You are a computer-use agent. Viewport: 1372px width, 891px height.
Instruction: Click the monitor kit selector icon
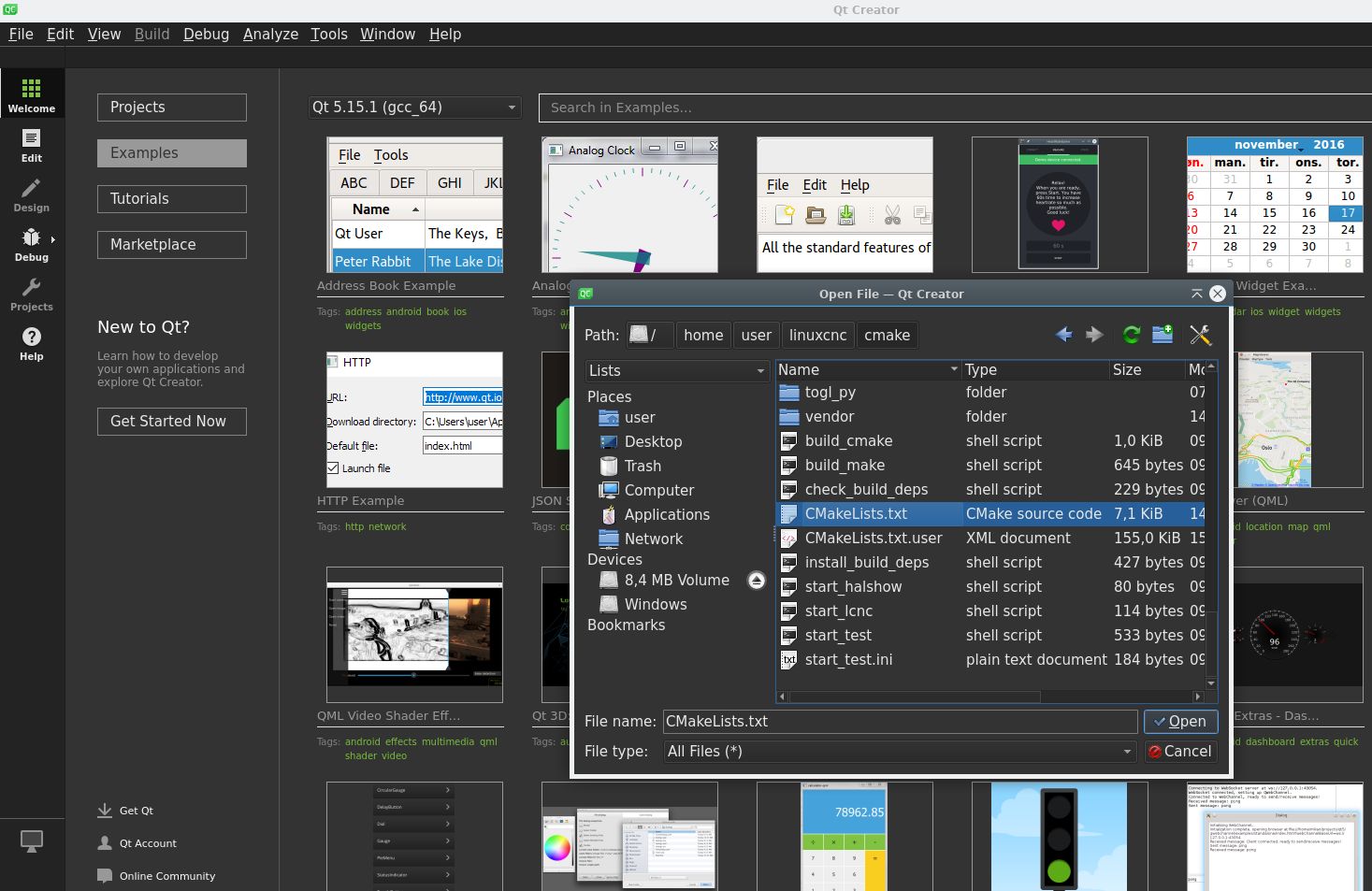pyautogui.click(x=32, y=841)
